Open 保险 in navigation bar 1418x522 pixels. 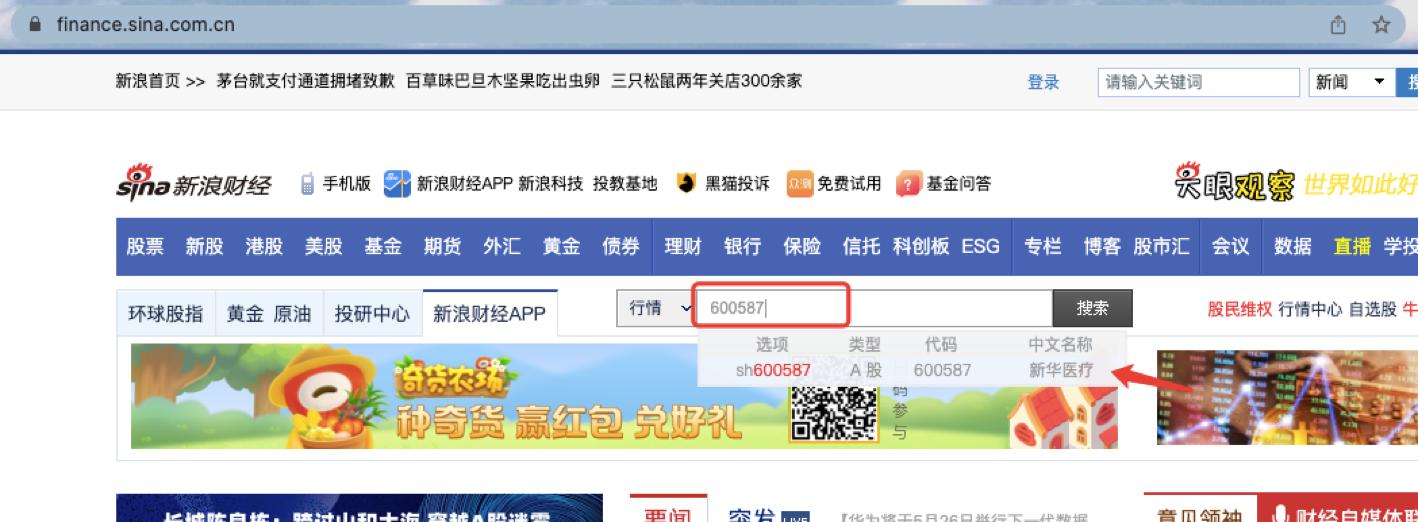[x=802, y=246]
